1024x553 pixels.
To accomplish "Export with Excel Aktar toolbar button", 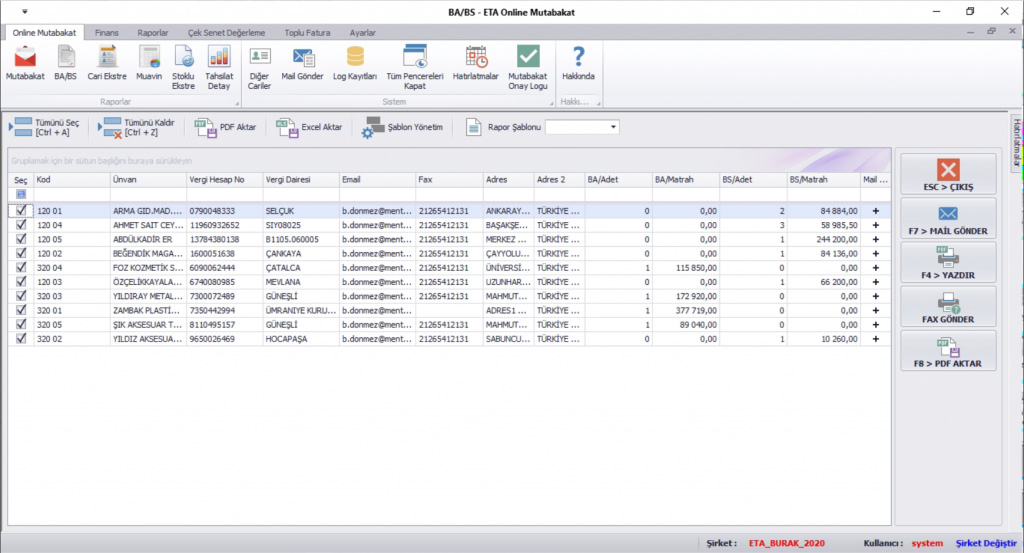I will (310, 127).
